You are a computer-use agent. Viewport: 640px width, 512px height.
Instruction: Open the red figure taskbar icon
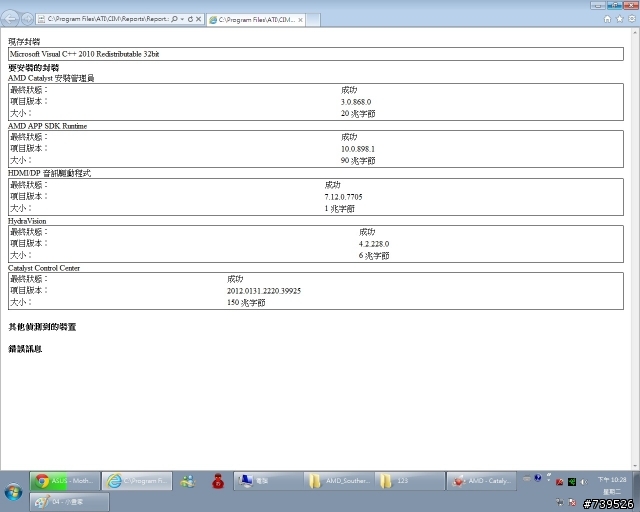pyautogui.click(x=218, y=481)
